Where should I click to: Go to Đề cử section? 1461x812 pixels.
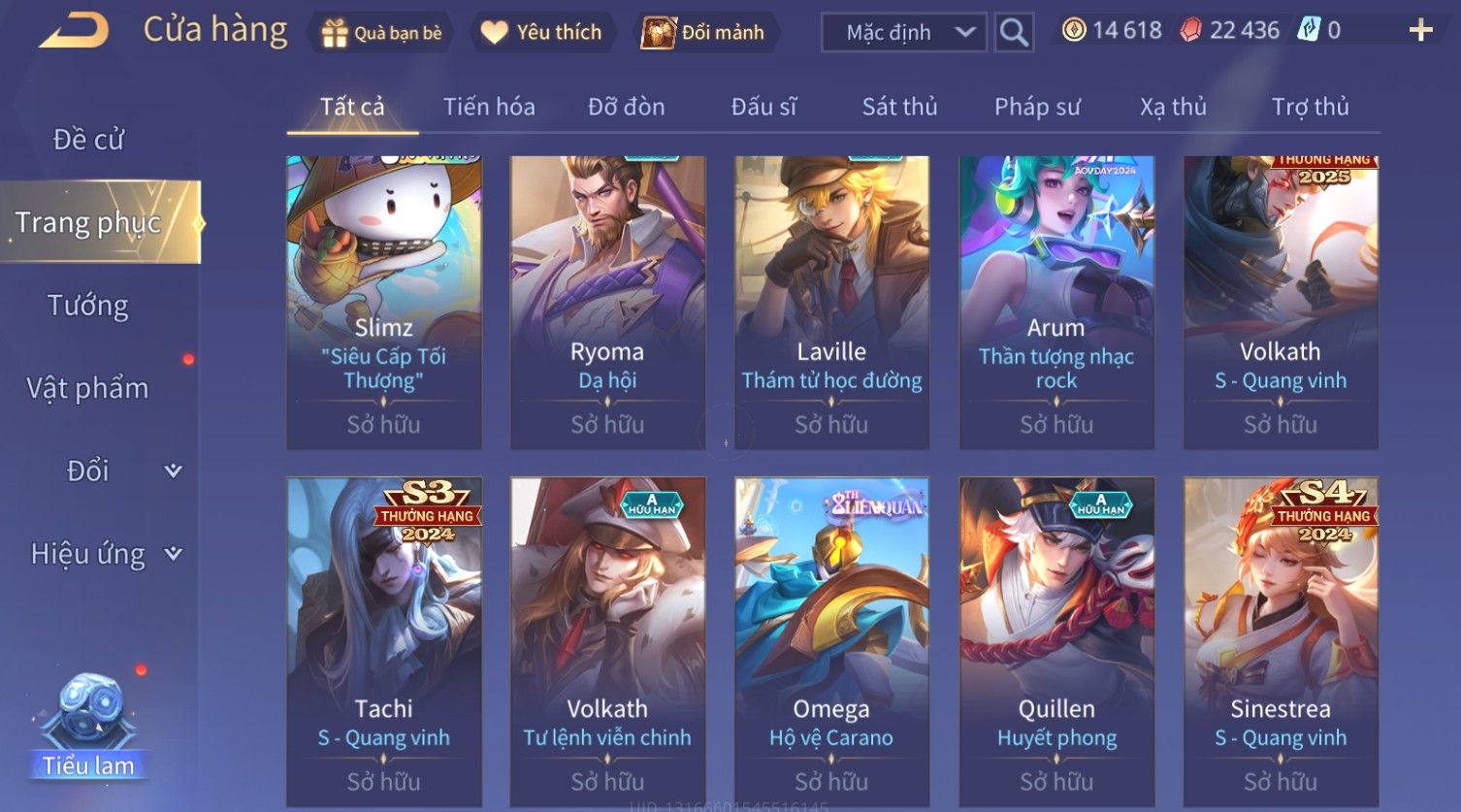point(88,140)
